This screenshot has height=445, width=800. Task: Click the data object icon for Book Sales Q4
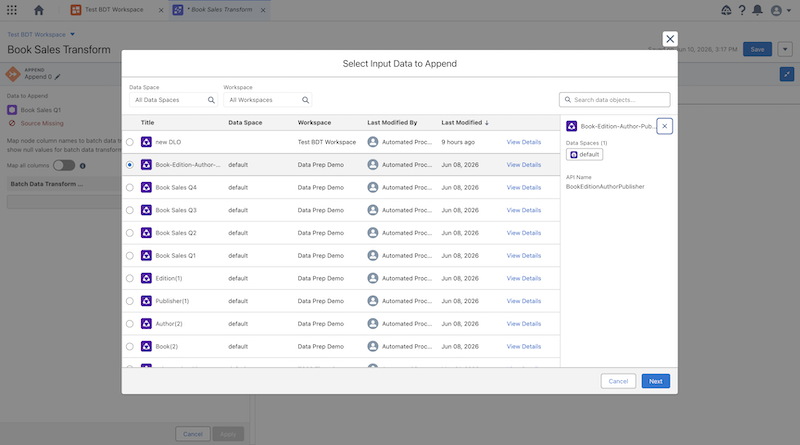pyautogui.click(x=146, y=187)
